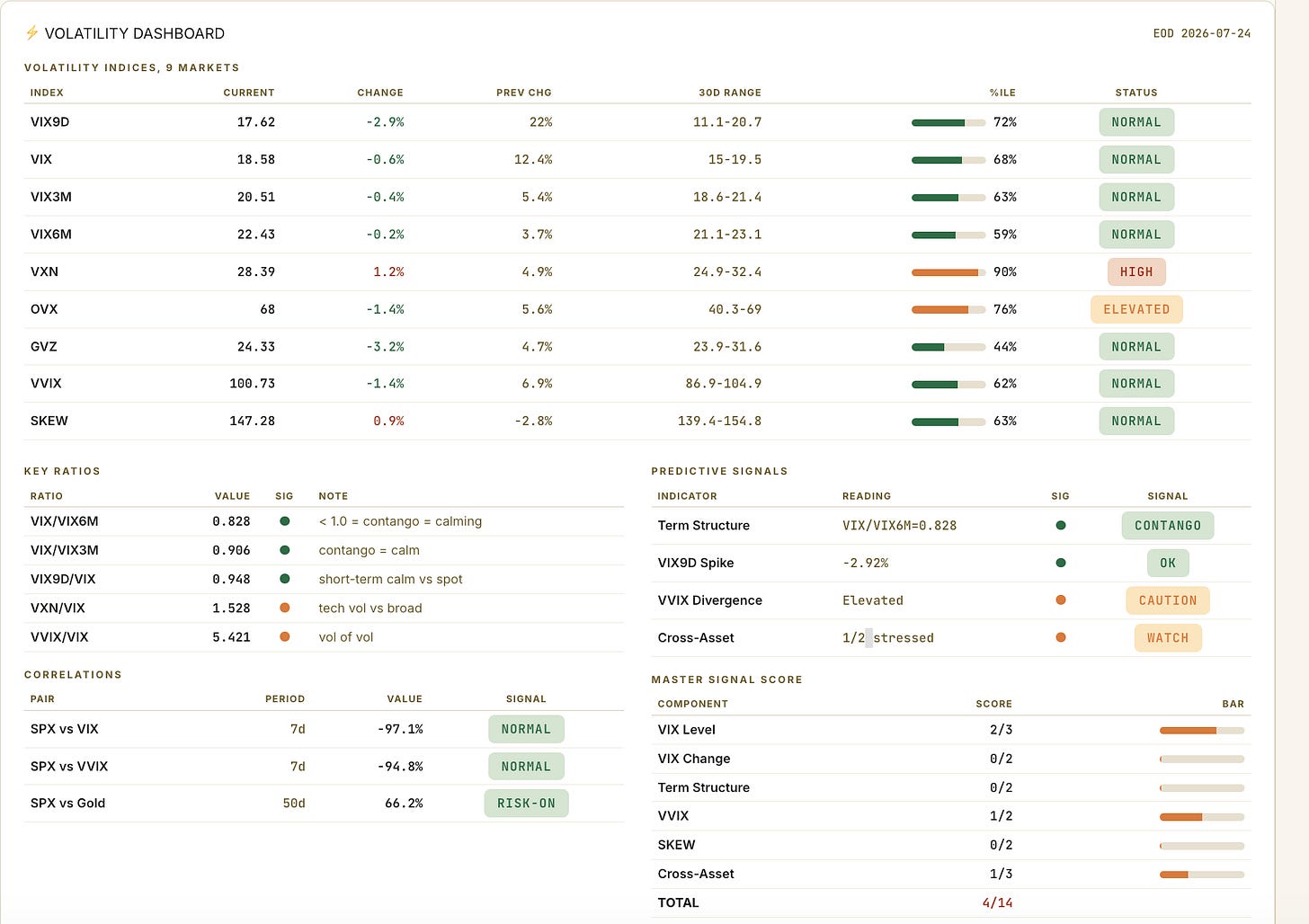The image size is (1309, 924).
Task: Click the PREV CHG column header
Action: (524, 93)
